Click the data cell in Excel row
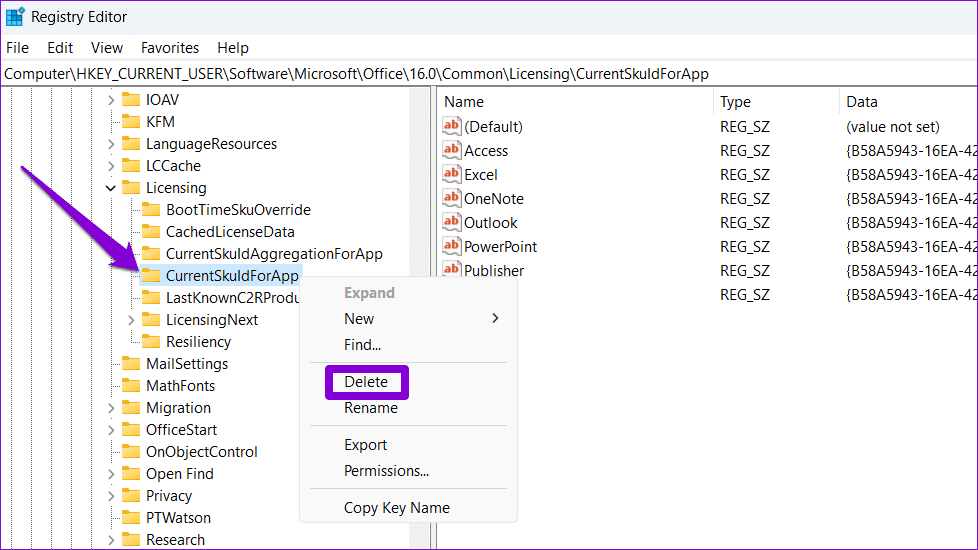This screenshot has height=550, width=978. (x=911, y=175)
